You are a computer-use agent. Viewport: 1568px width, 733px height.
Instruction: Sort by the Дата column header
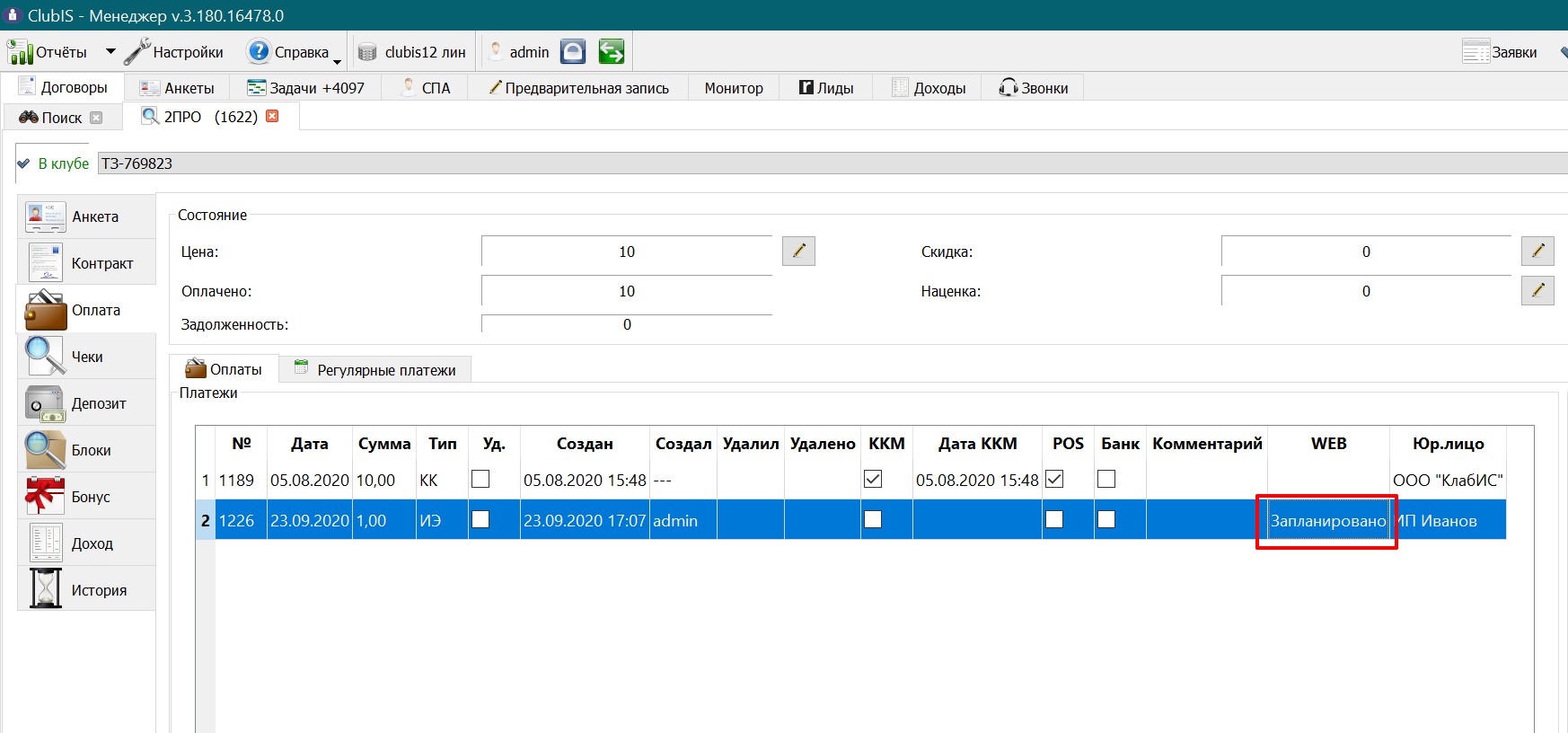[310, 444]
